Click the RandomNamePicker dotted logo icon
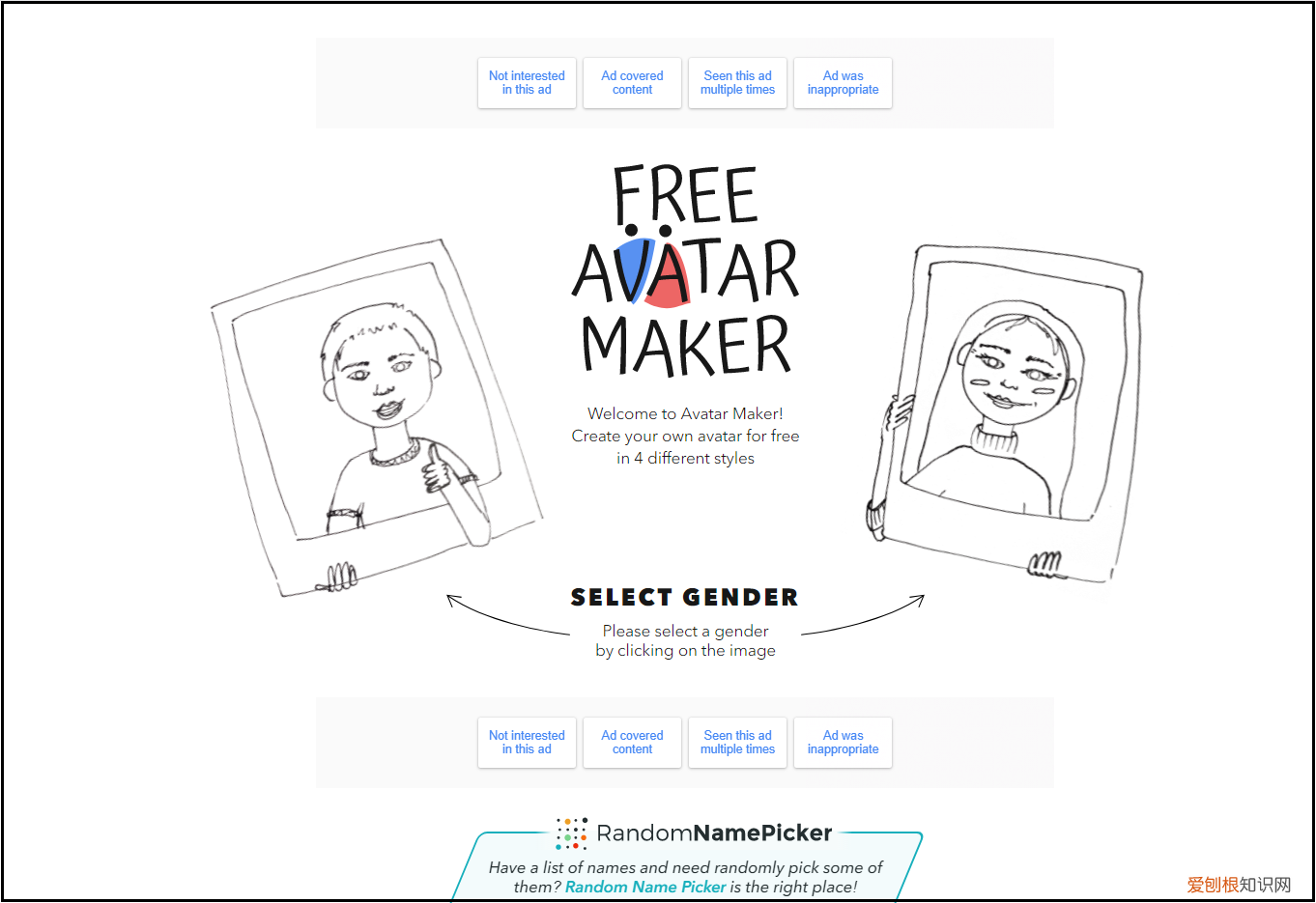 click(x=572, y=833)
